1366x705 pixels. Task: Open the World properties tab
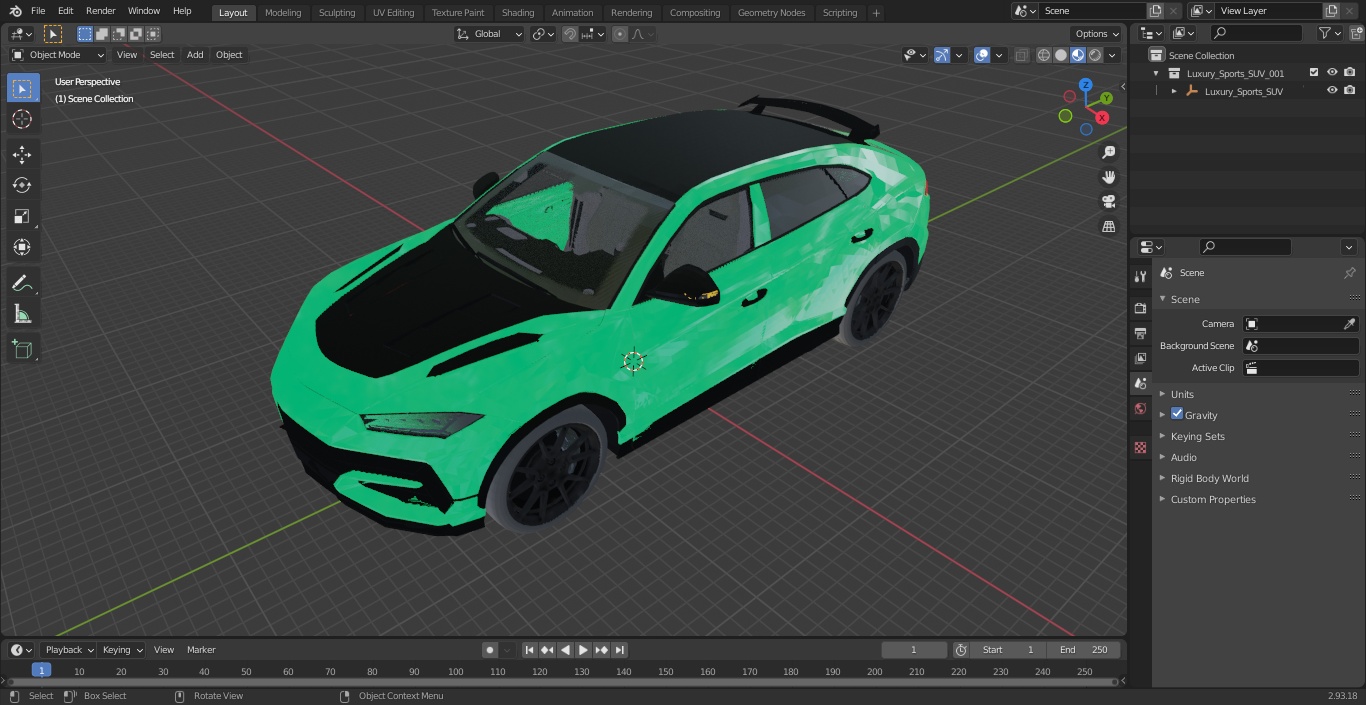click(1140, 408)
